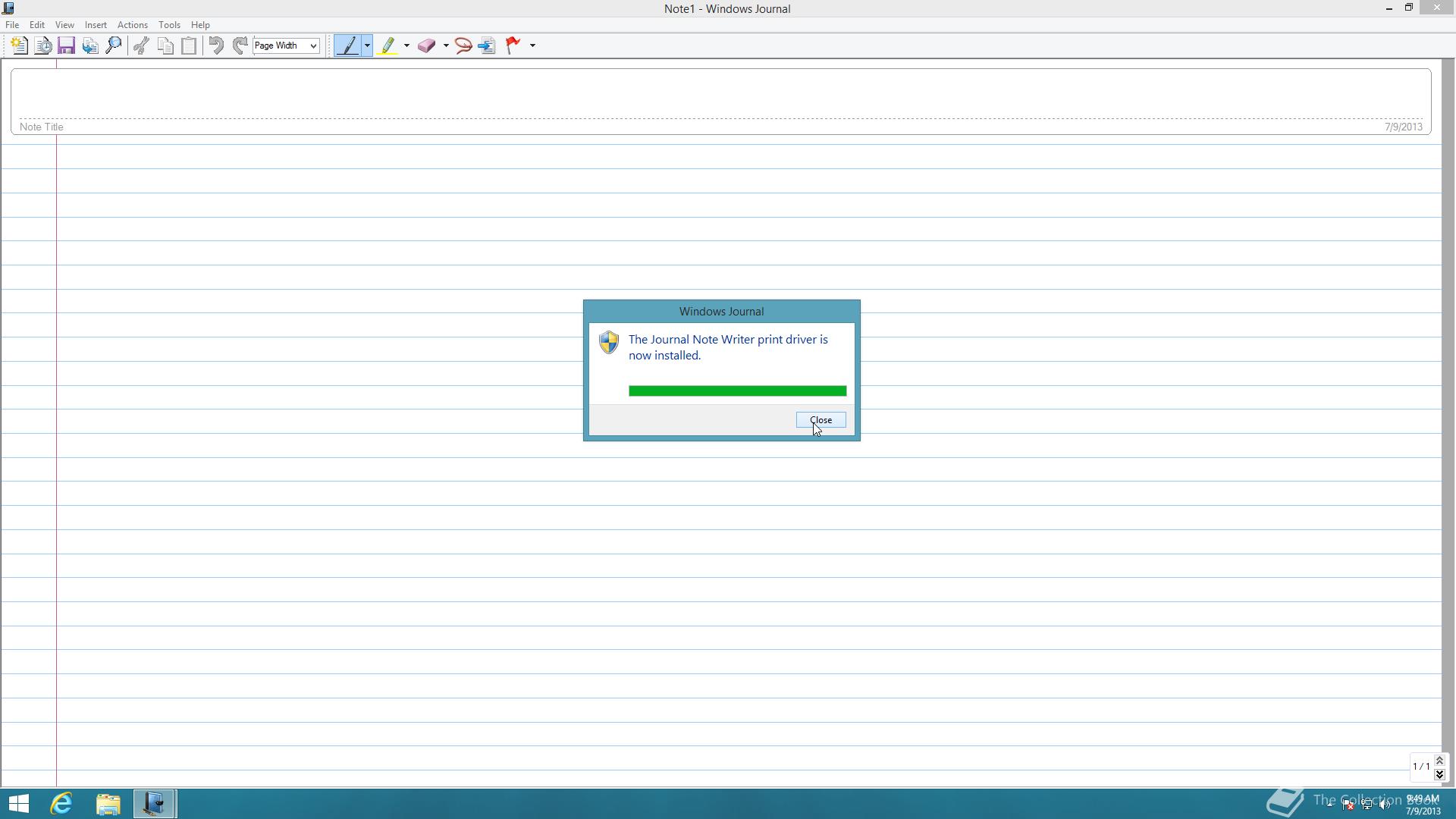Open Find with the magnifying glass icon
The image size is (1456, 819).
click(114, 45)
